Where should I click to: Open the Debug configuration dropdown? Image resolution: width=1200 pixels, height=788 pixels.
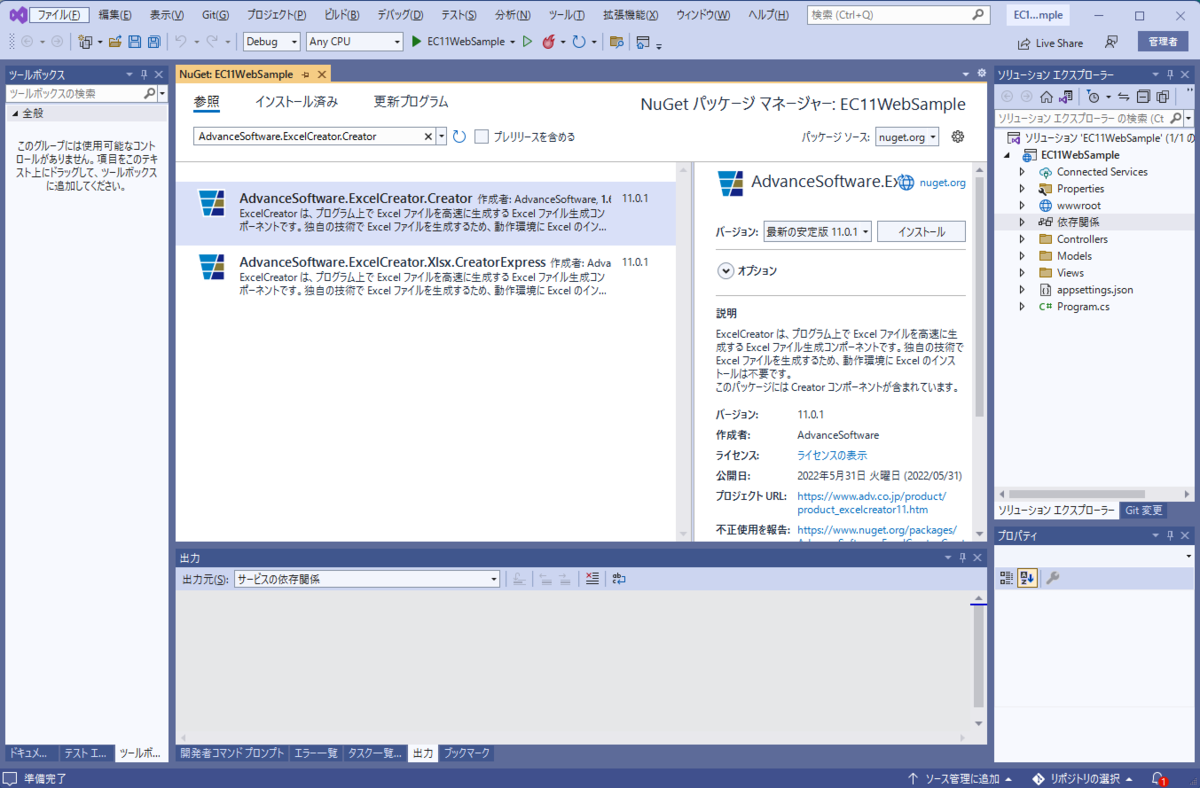pos(272,42)
